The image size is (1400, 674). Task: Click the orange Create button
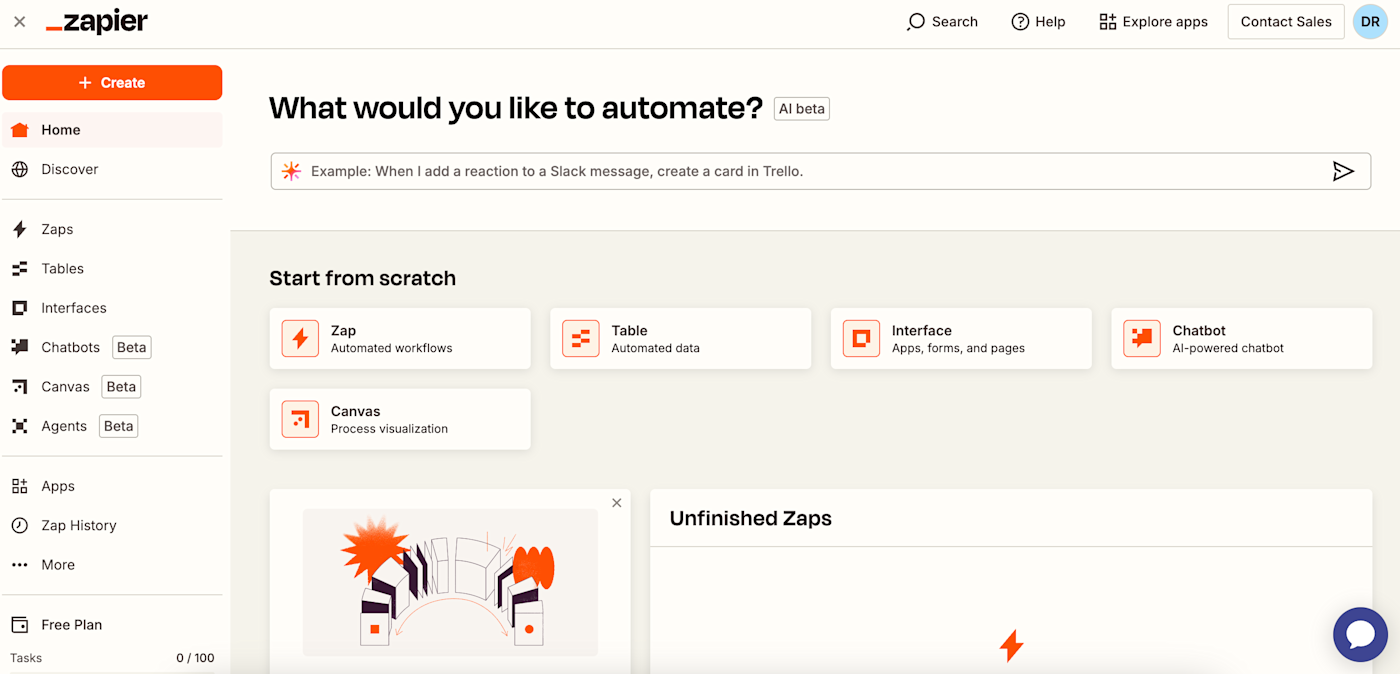point(112,83)
